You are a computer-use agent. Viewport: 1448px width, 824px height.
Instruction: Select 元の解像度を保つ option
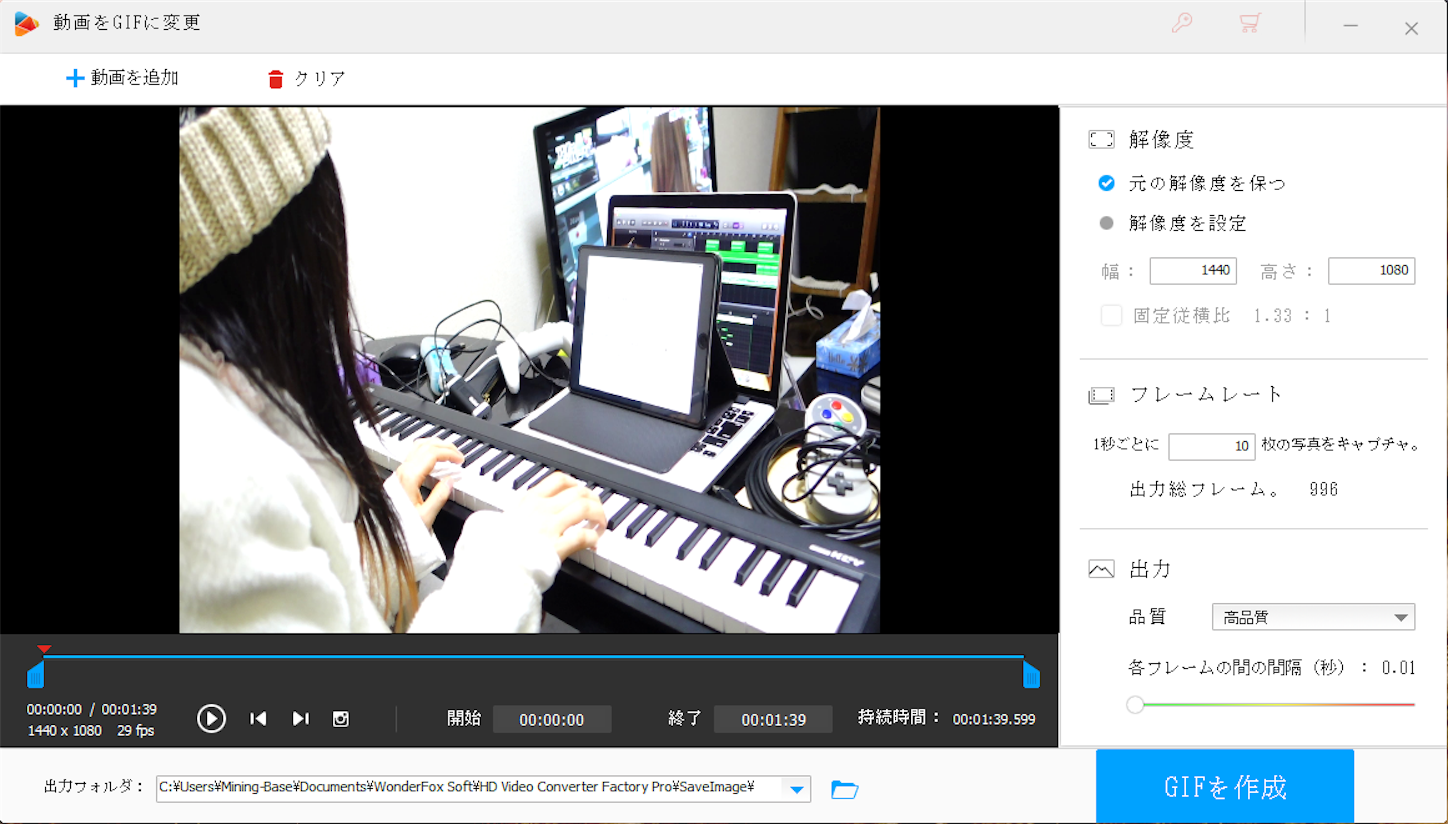pyautogui.click(x=1106, y=183)
